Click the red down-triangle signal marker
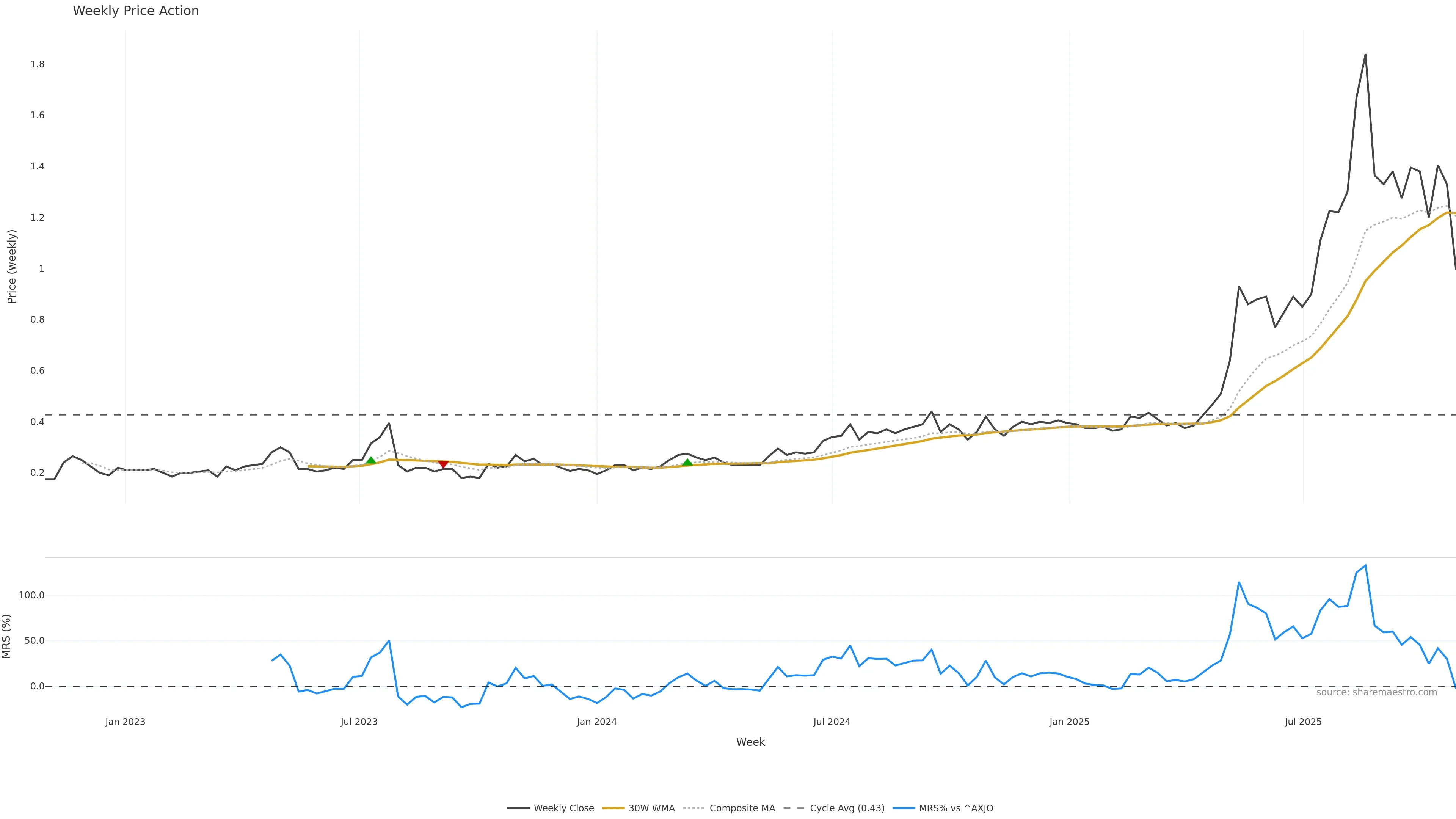The height and width of the screenshot is (819, 1456). click(443, 464)
